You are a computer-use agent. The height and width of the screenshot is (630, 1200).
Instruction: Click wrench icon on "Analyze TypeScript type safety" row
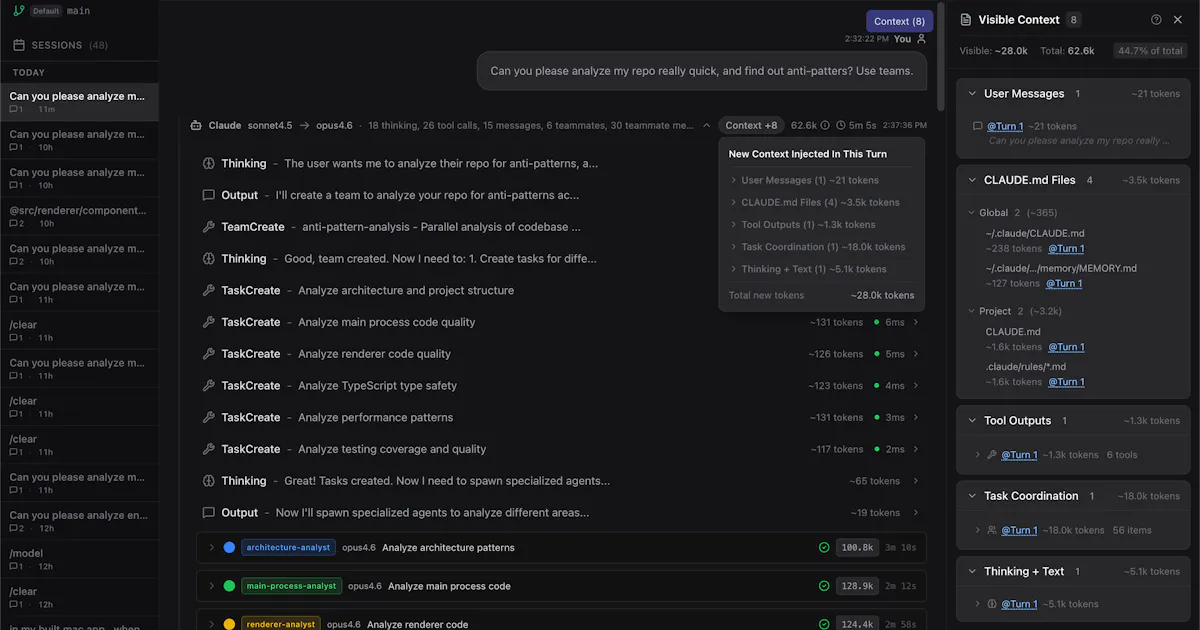pyautogui.click(x=209, y=386)
